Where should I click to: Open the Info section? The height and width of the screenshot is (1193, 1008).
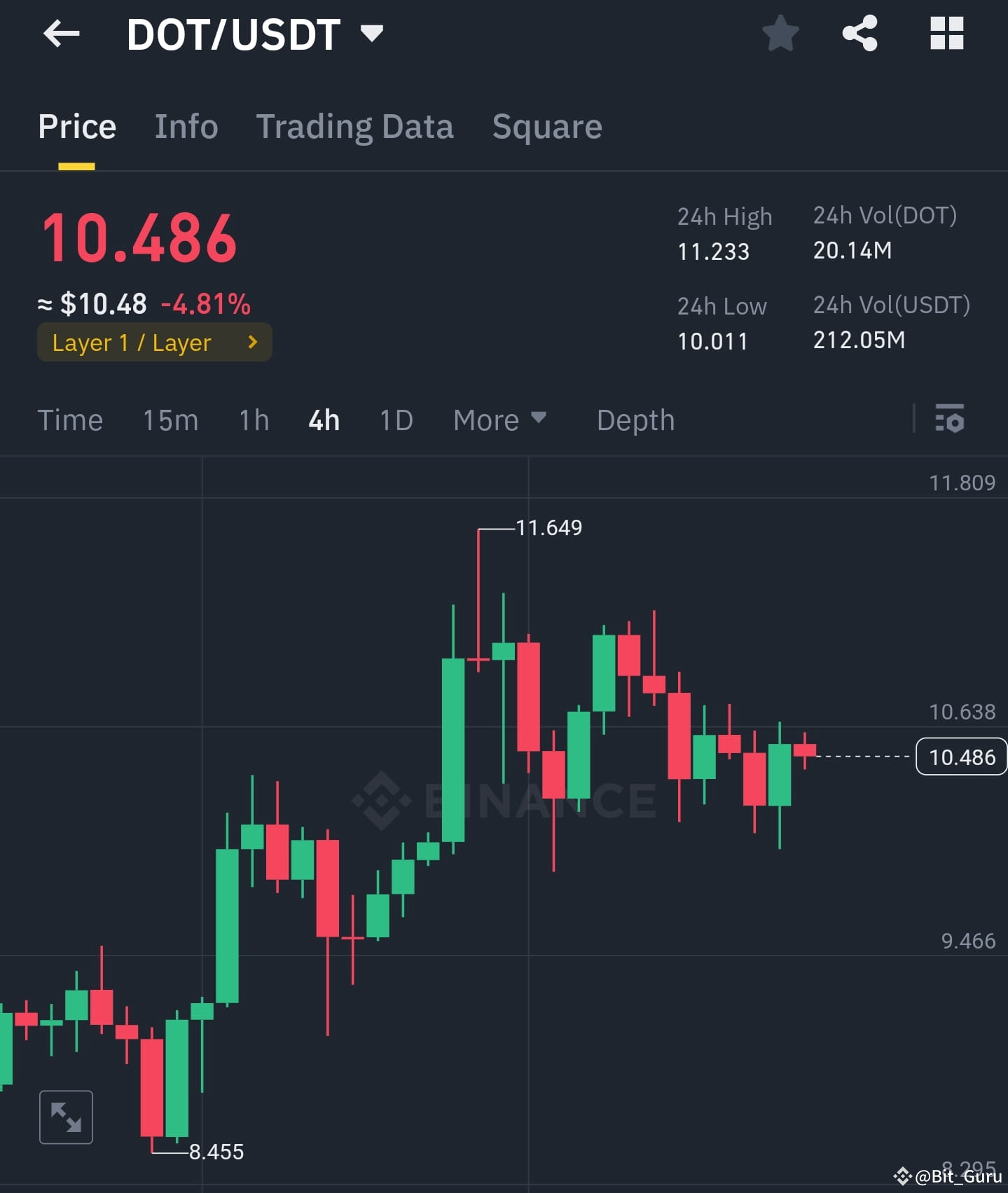click(186, 126)
